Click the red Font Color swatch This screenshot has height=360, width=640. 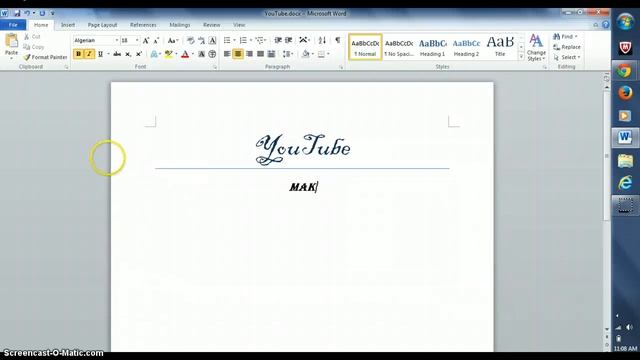(x=185, y=54)
